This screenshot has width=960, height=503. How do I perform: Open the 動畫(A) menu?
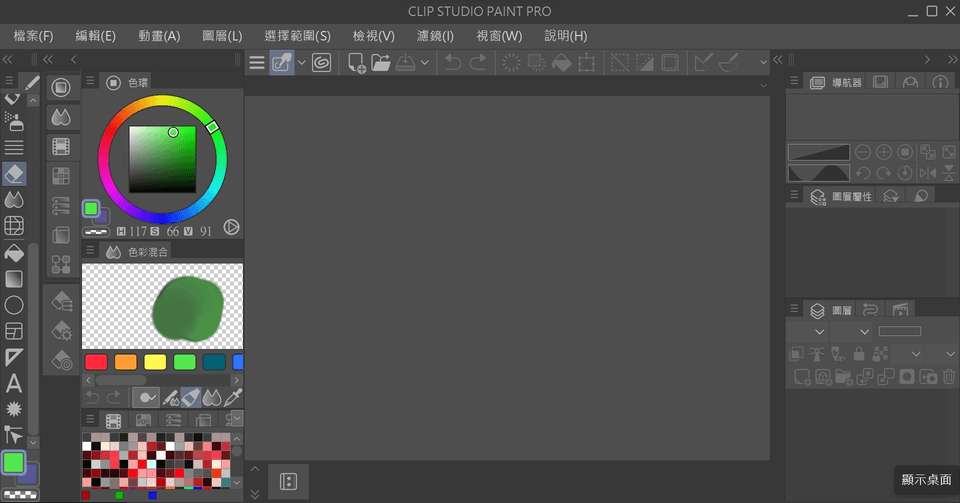[159, 36]
